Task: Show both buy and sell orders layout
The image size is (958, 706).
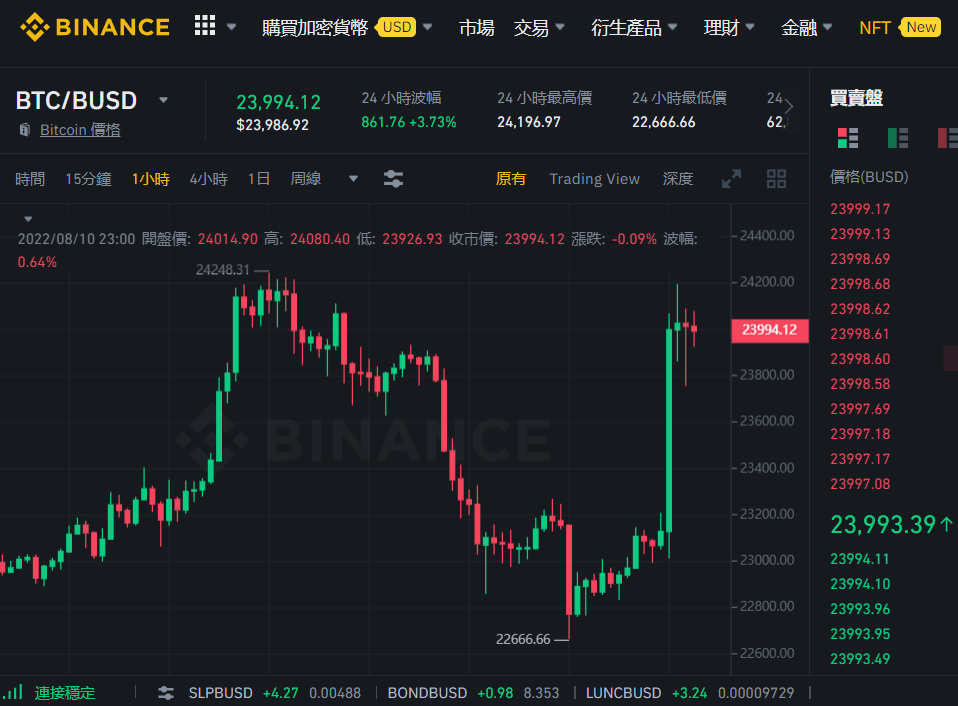Action: [847, 138]
